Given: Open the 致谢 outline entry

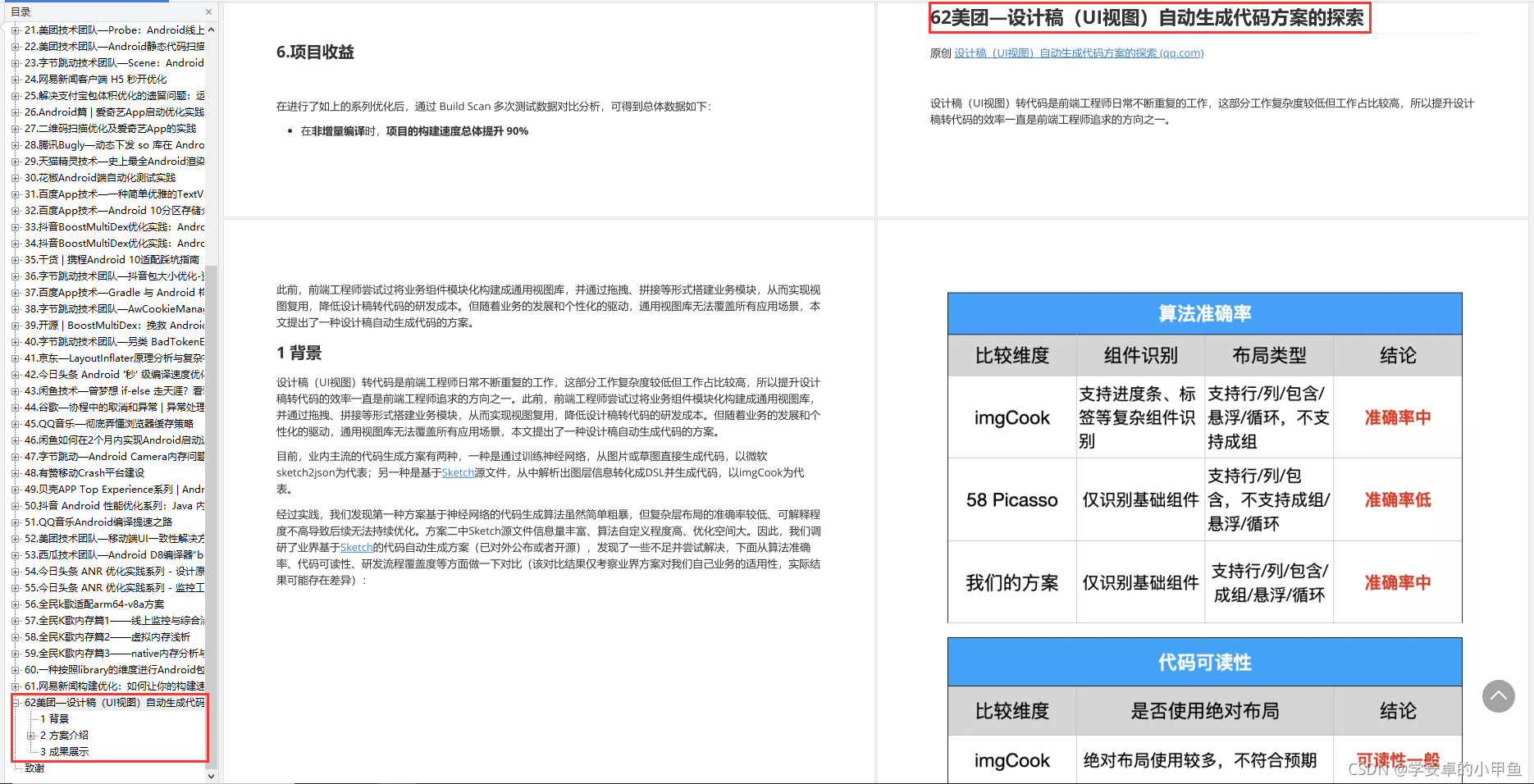Looking at the screenshot, I should tap(34, 768).
